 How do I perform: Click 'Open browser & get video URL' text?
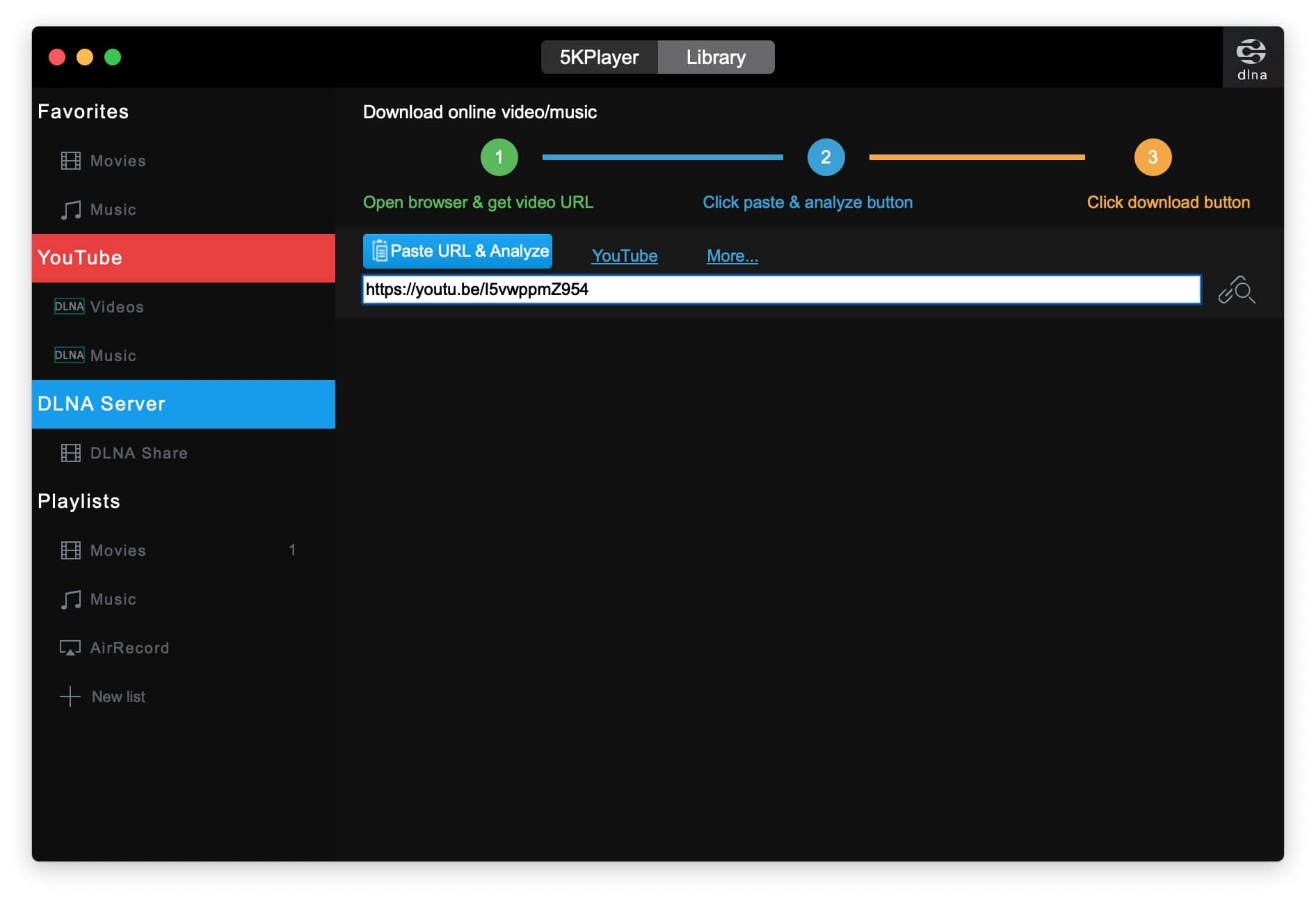point(479,202)
